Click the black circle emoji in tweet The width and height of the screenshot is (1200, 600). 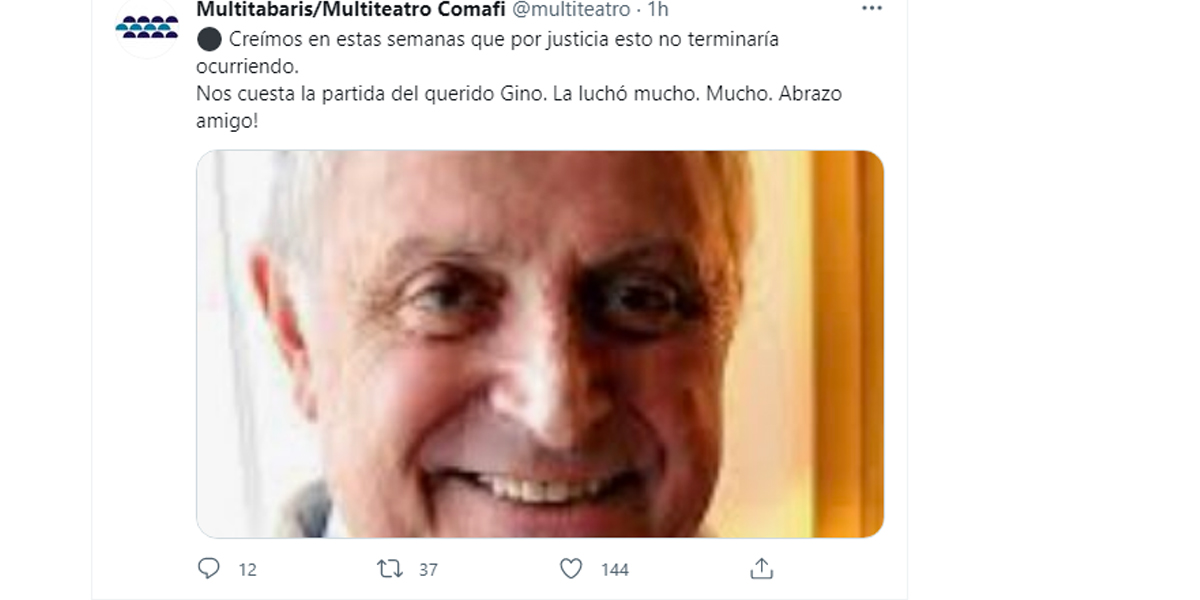(209, 39)
